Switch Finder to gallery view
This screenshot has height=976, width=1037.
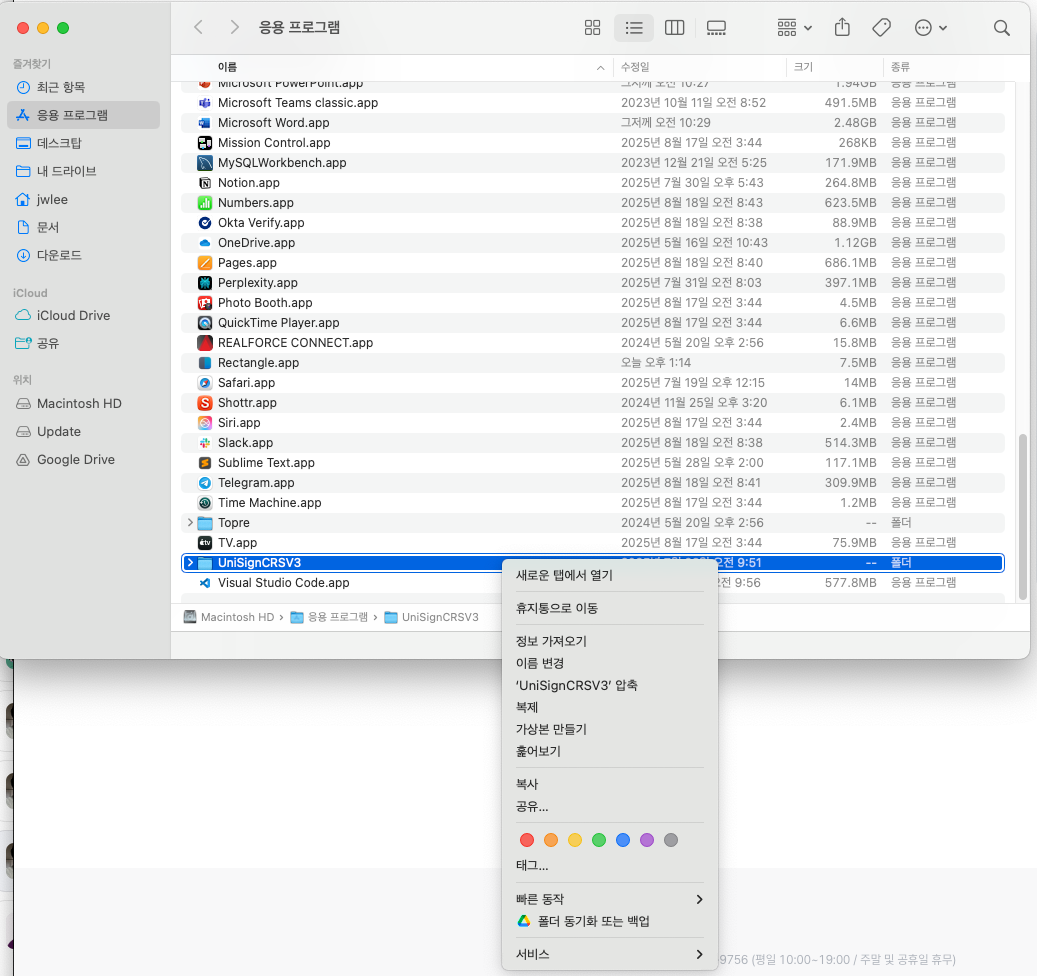click(x=716, y=28)
